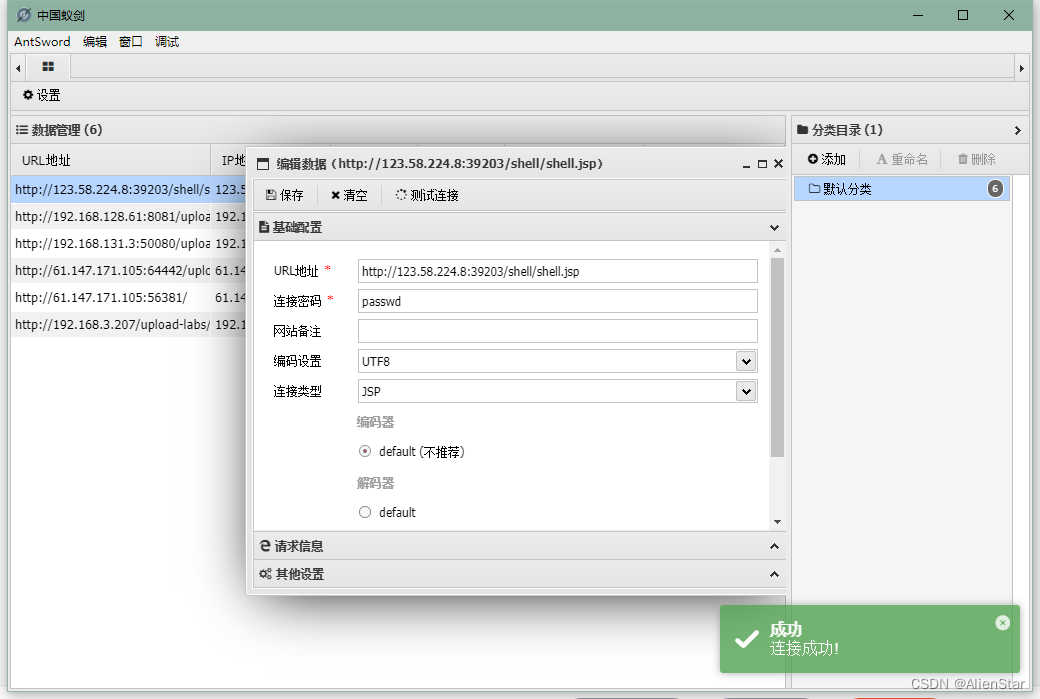Viewport: 1040px width, 699px height.
Task: Minimize the 编辑数据 dialog
Action: (x=746, y=164)
